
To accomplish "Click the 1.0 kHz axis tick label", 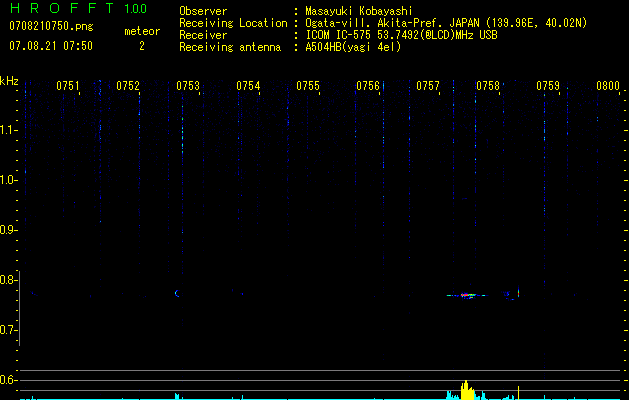I will pyautogui.click(x=8, y=180).
